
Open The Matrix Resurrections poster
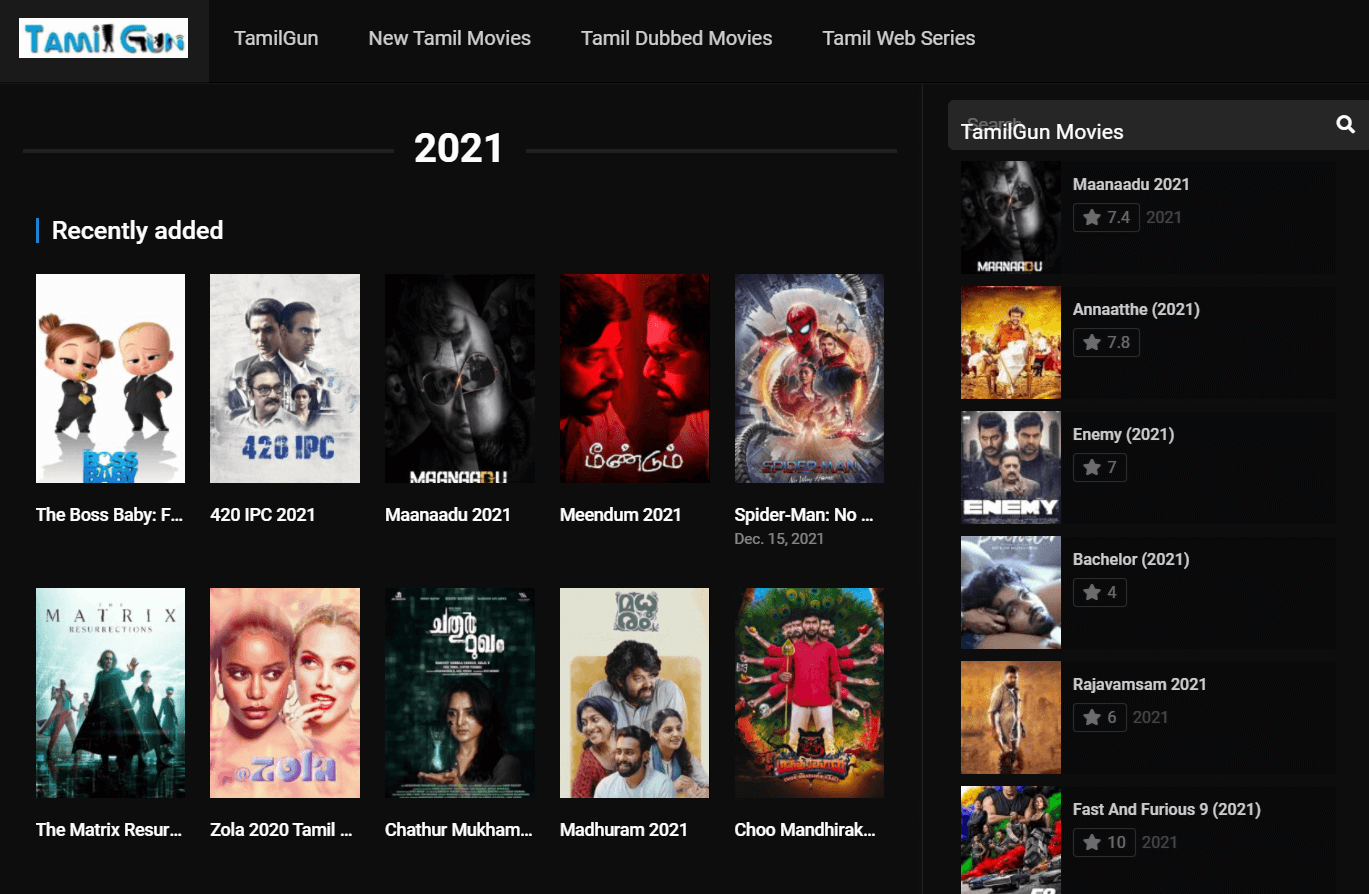[110, 693]
